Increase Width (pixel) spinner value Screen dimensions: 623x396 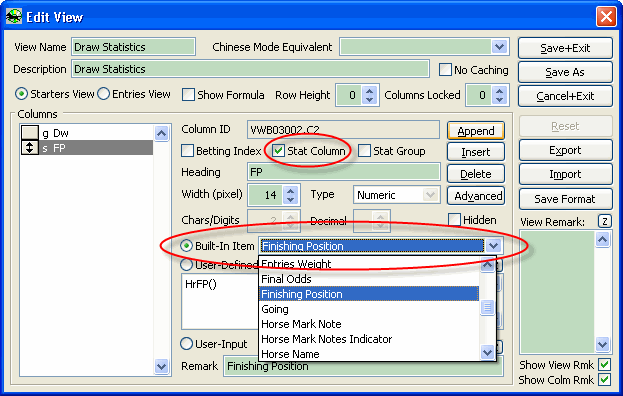tap(291, 190)
